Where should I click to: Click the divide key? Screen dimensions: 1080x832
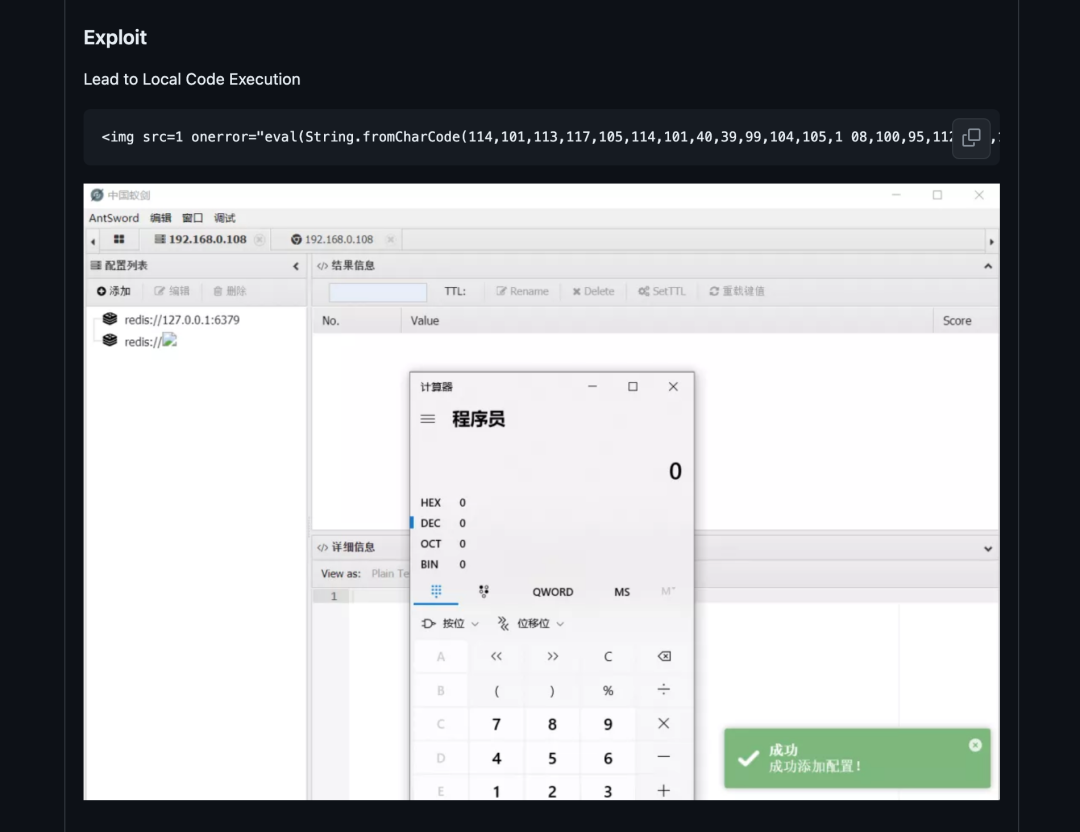pos(664,689)
